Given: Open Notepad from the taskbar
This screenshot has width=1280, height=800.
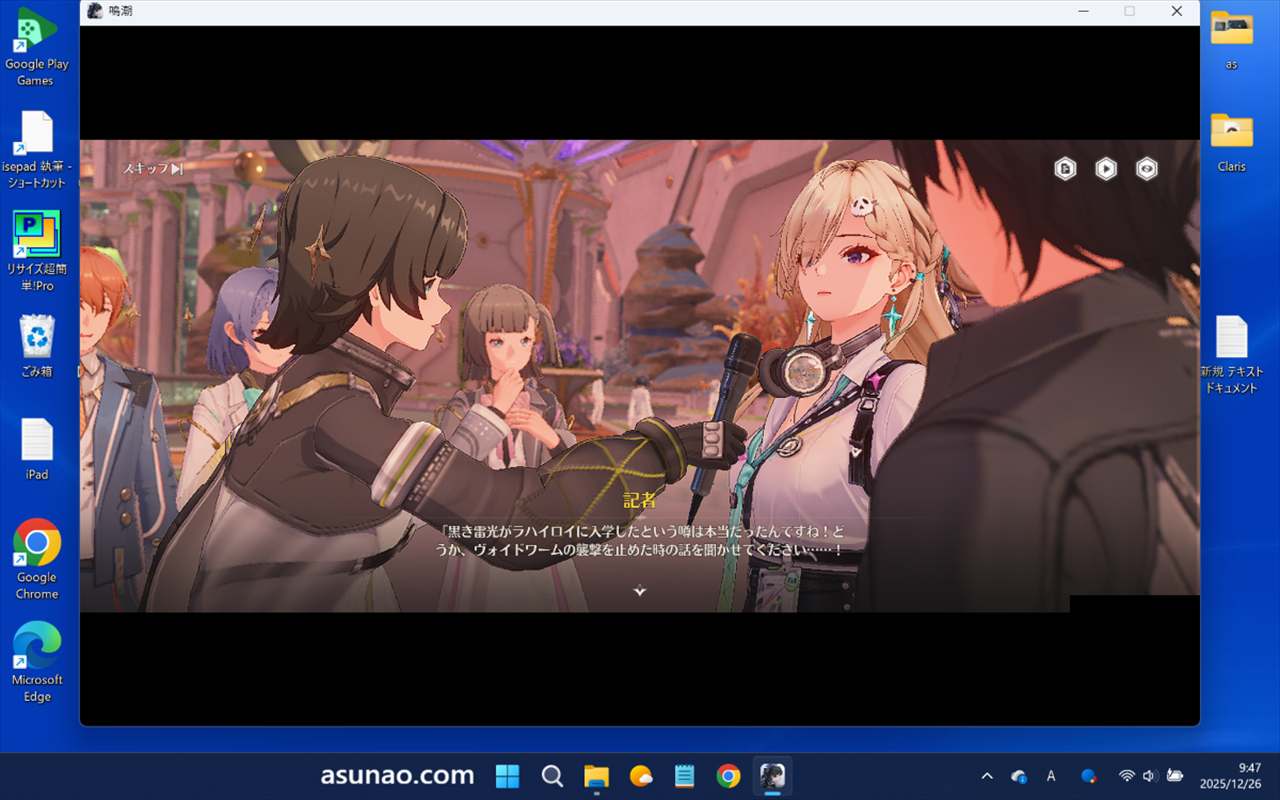Looking at the screenshot, I should [x=685, y=776].
